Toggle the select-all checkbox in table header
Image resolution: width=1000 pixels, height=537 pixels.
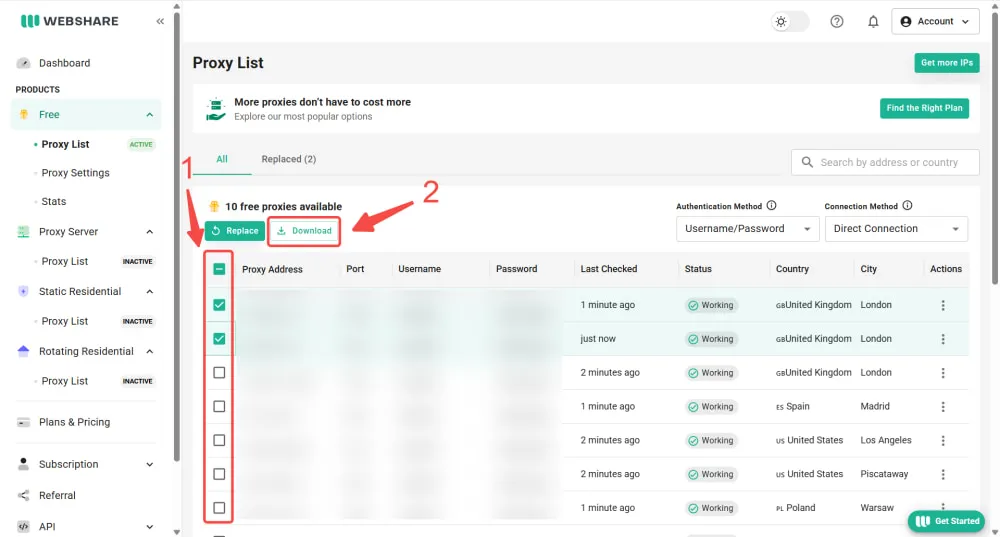[x=219, y=269]
